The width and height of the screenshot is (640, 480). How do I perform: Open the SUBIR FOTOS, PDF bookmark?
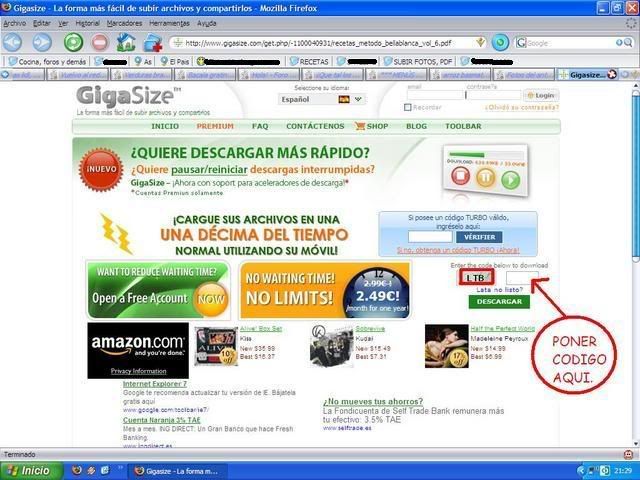click(x=418, y=62)
